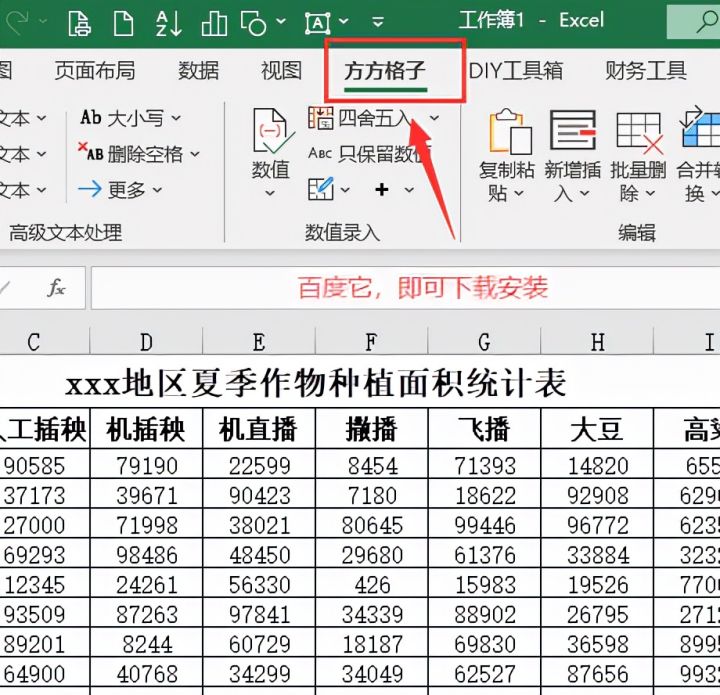The image size is (720, 695).
Task: Click the search magnifier icon in title bar
Action: click(x=708, y=21)
